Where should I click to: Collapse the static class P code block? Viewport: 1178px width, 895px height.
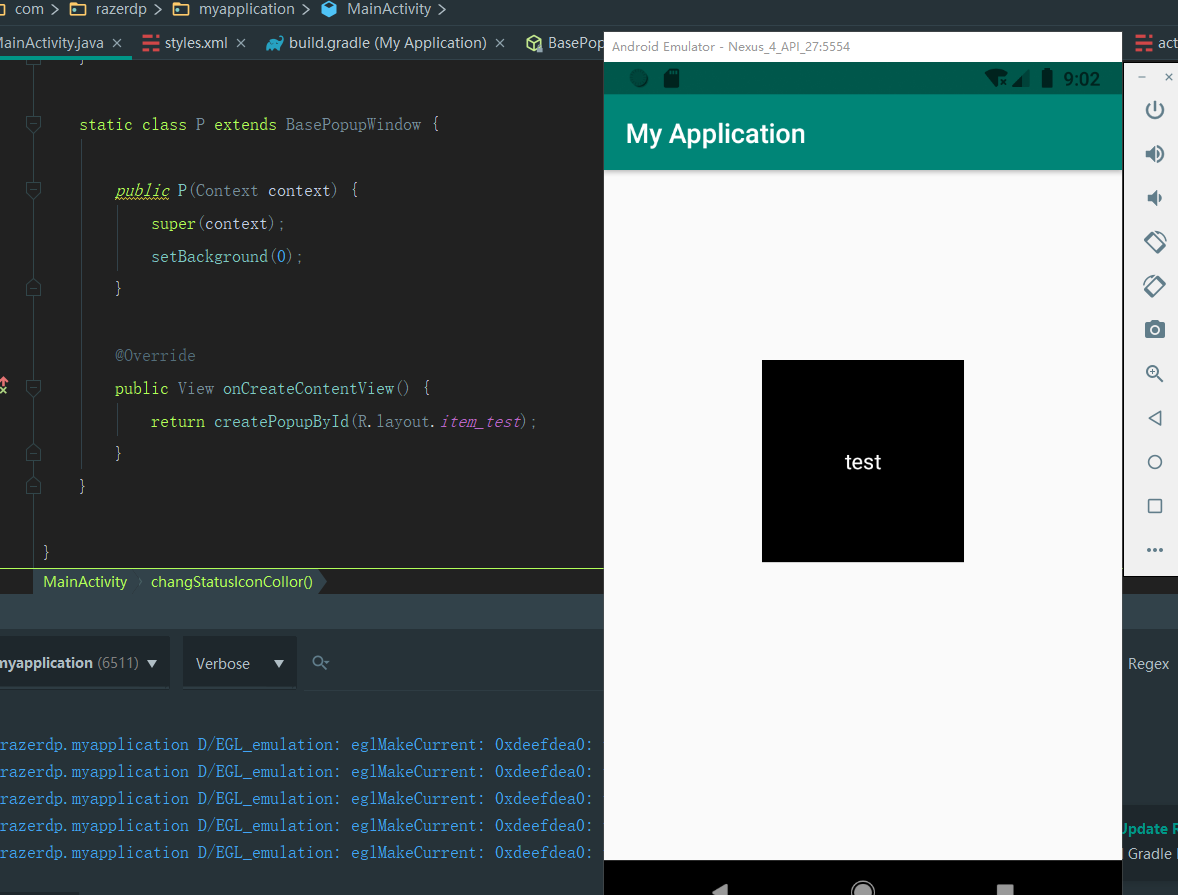coord(33,124)
